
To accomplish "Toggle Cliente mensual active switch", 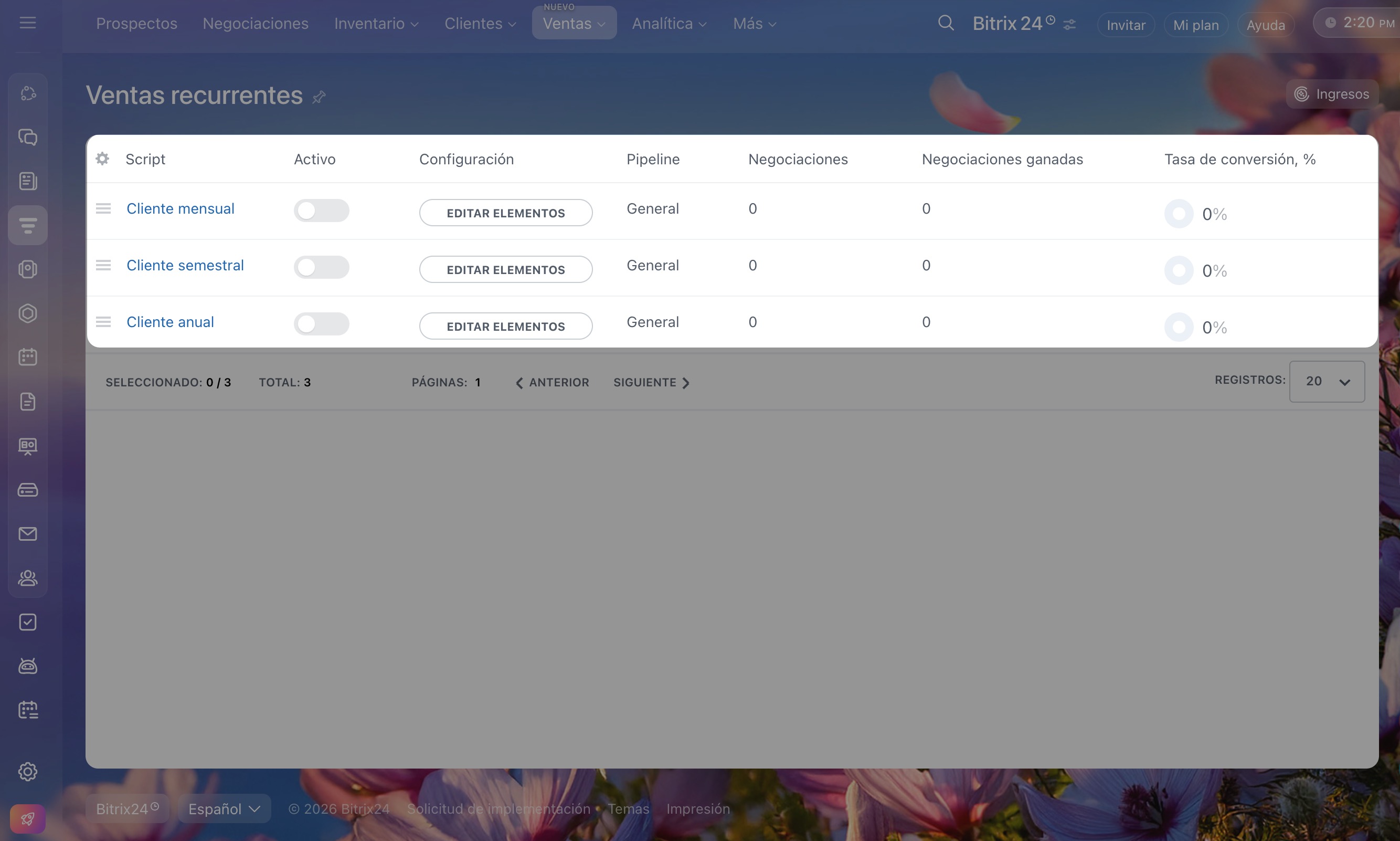I will point(321,211).
